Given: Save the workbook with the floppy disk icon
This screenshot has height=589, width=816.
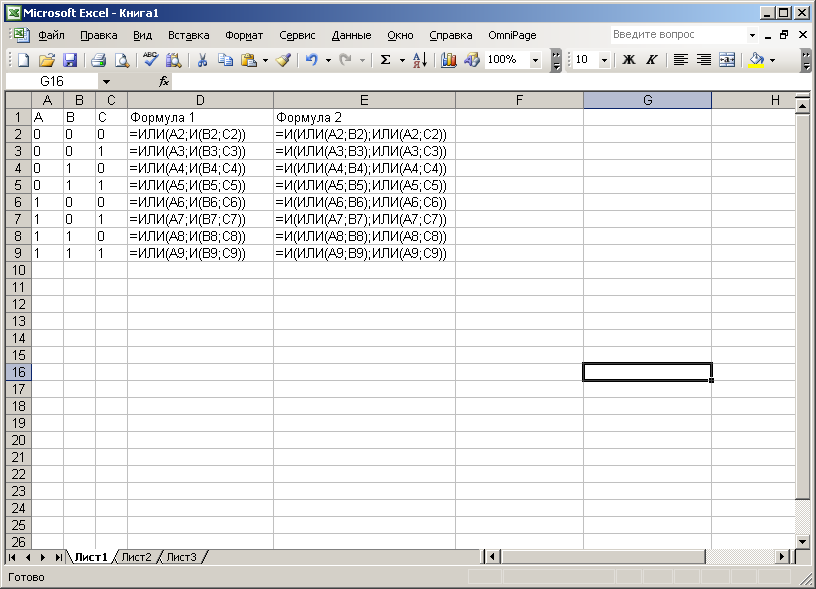Looking at the screenshot, I should pyautogui.click(x=70, y=60).
